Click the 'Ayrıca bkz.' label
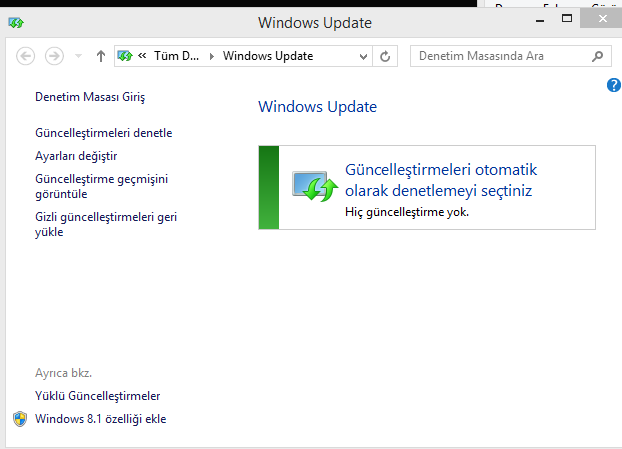Image resolution: width=622 pixels, height=449 pixels. point(63,373)
